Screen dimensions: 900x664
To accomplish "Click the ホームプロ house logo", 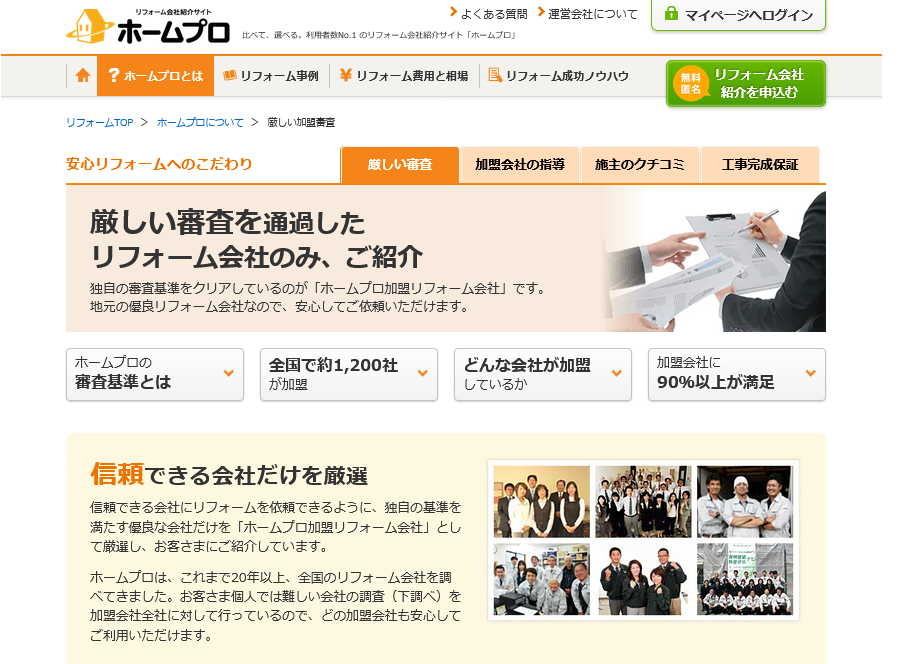I will [90, 26].
